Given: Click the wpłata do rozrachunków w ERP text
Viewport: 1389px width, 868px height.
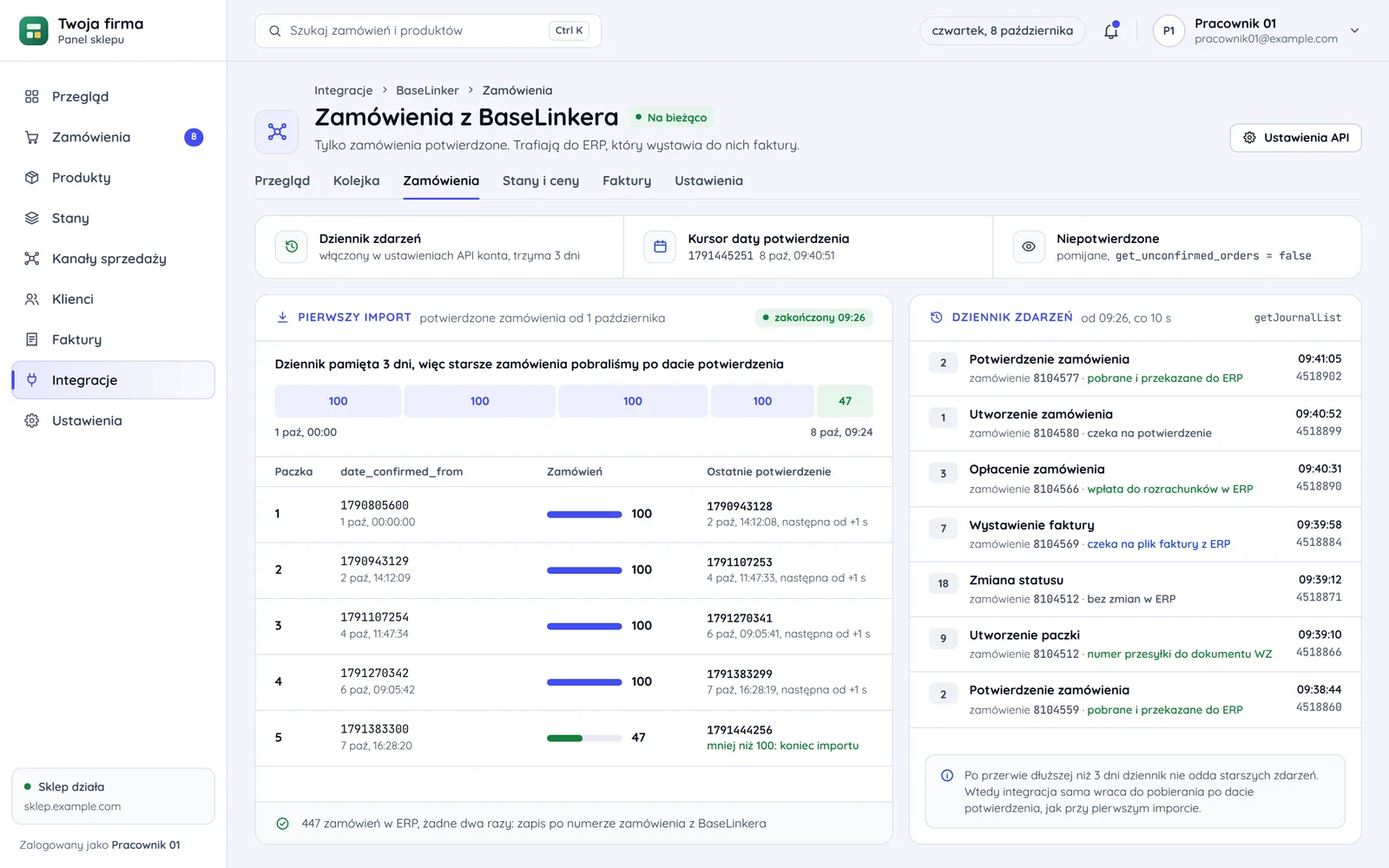Looking at the screenshot, I should coord(1169,489).
